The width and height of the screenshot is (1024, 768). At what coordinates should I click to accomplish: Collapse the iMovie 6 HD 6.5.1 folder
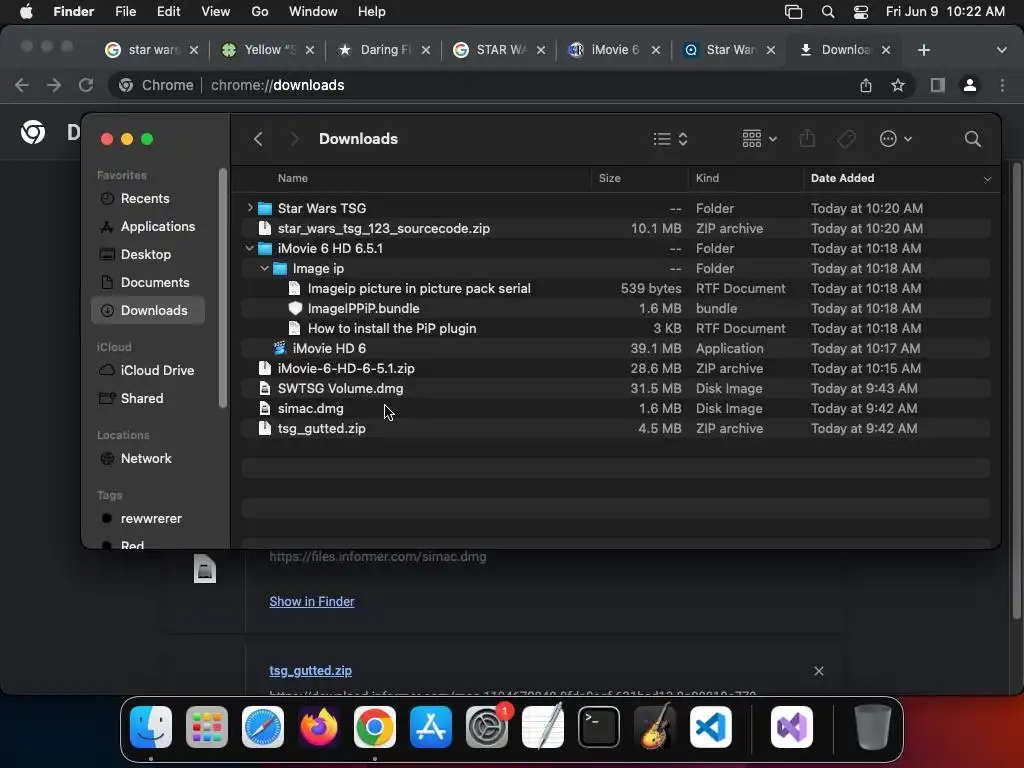(249, 248)
